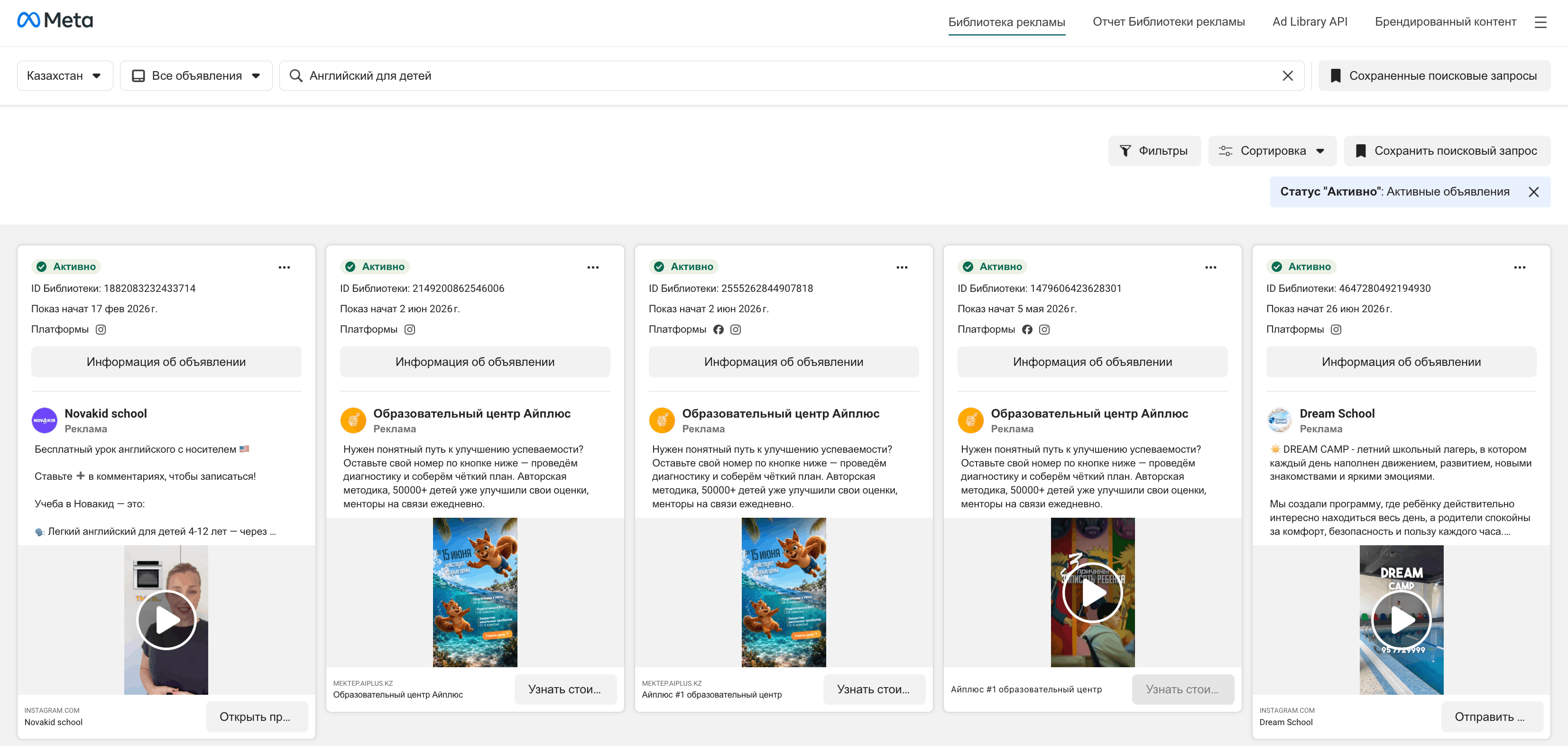Open three-dot menu on Dream School ad
Screen dimensions: 1568x746
point(1519,267)
